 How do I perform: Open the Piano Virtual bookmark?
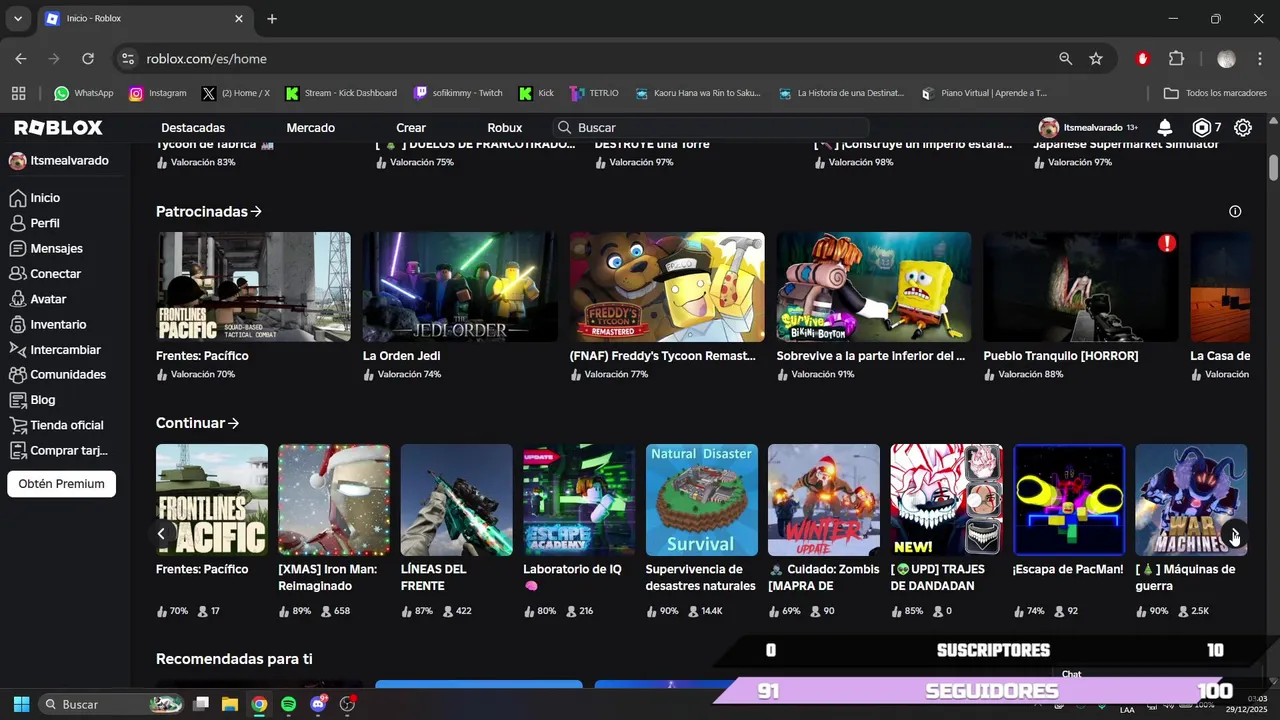tap(984, 93)
